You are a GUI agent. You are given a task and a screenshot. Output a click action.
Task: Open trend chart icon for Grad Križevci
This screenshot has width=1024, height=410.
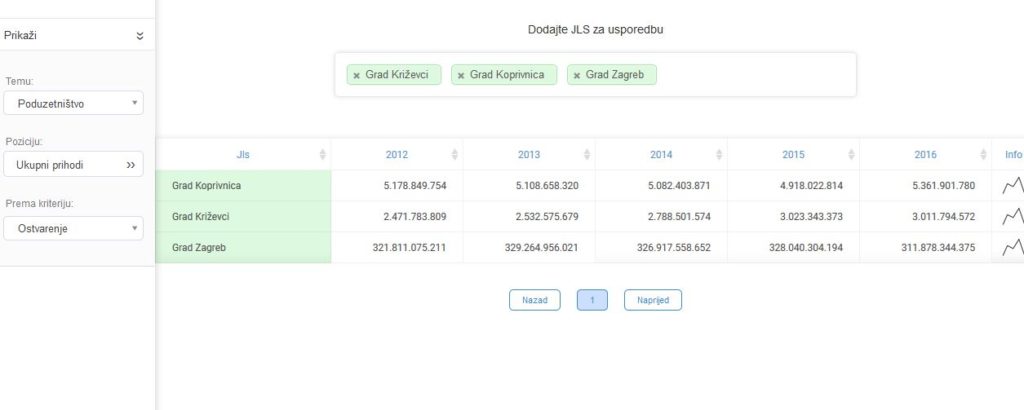(1012, 216)
